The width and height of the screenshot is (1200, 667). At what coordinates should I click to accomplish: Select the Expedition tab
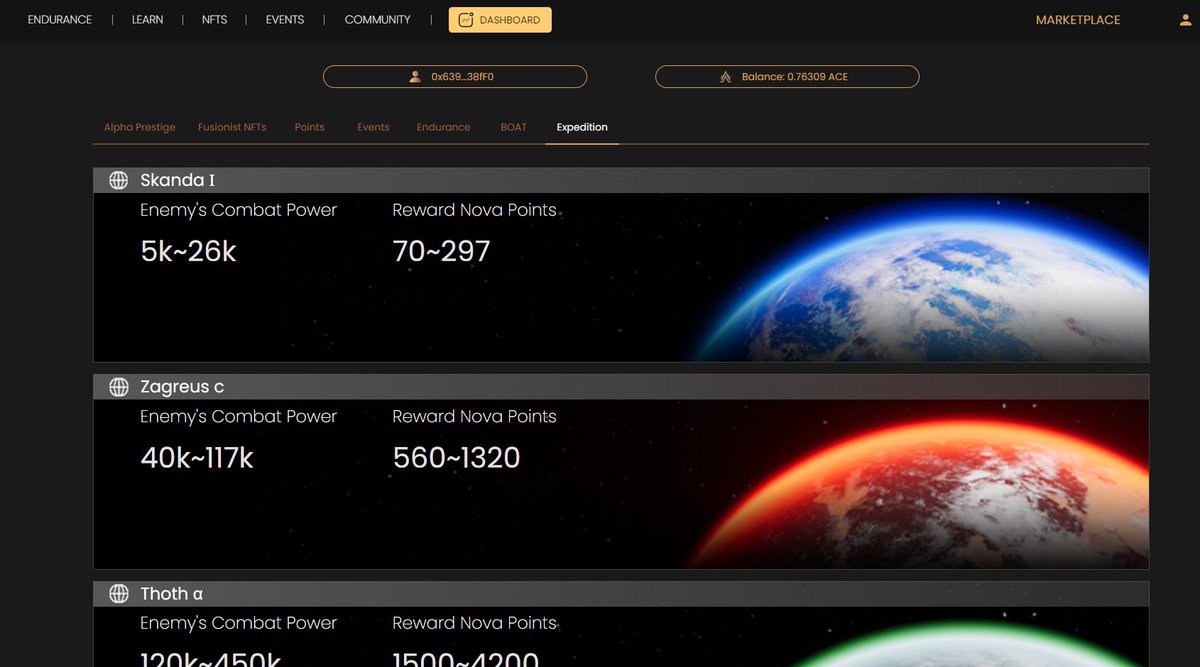coord(582,127)
